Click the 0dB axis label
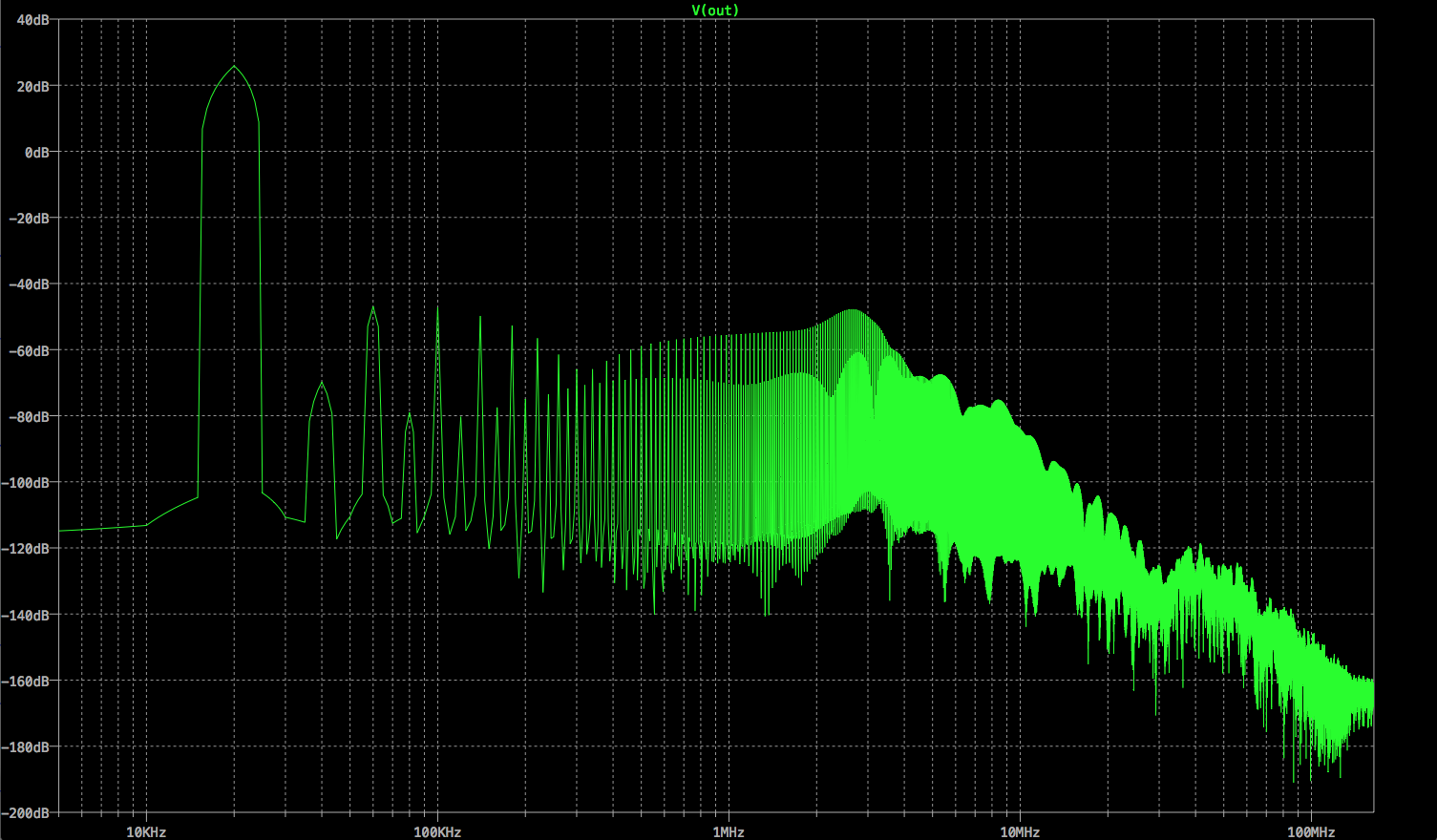This screenshot has width=1437, height=840. click(37, 152)
